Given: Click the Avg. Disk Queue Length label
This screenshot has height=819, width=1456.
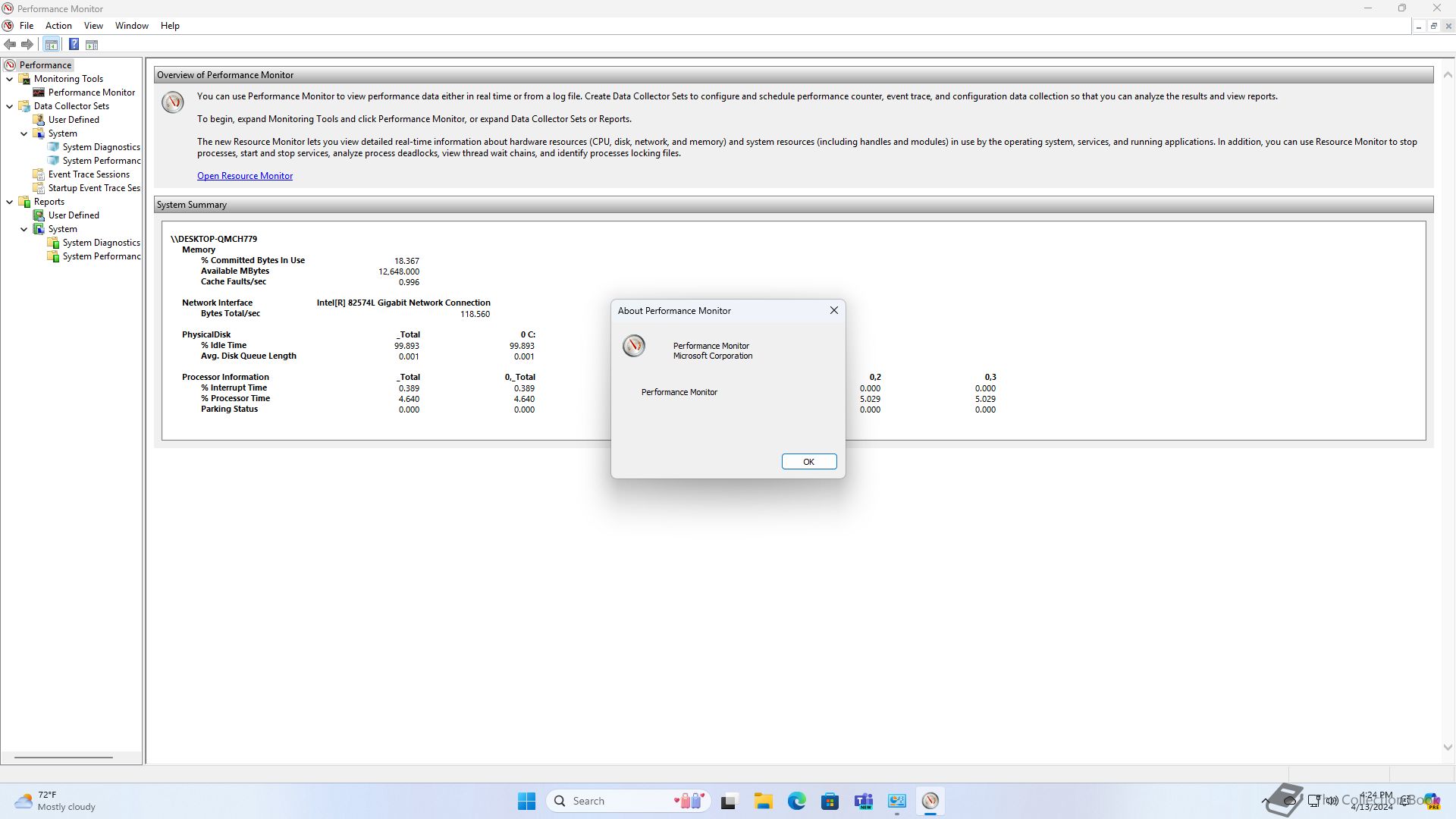Looking at the screenshot, I should pos(248,356).
